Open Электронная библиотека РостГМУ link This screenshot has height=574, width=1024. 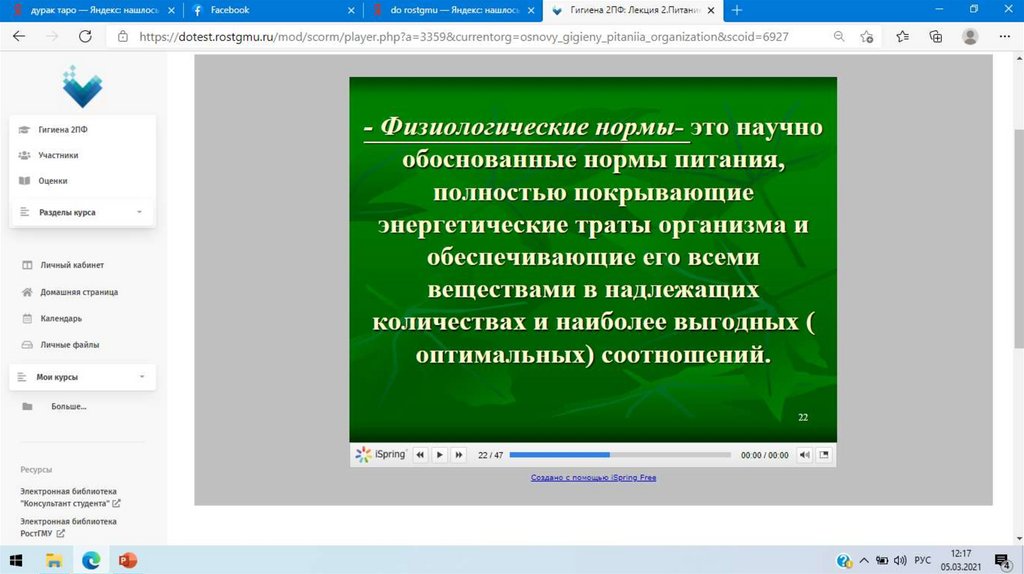pos(68,527)
